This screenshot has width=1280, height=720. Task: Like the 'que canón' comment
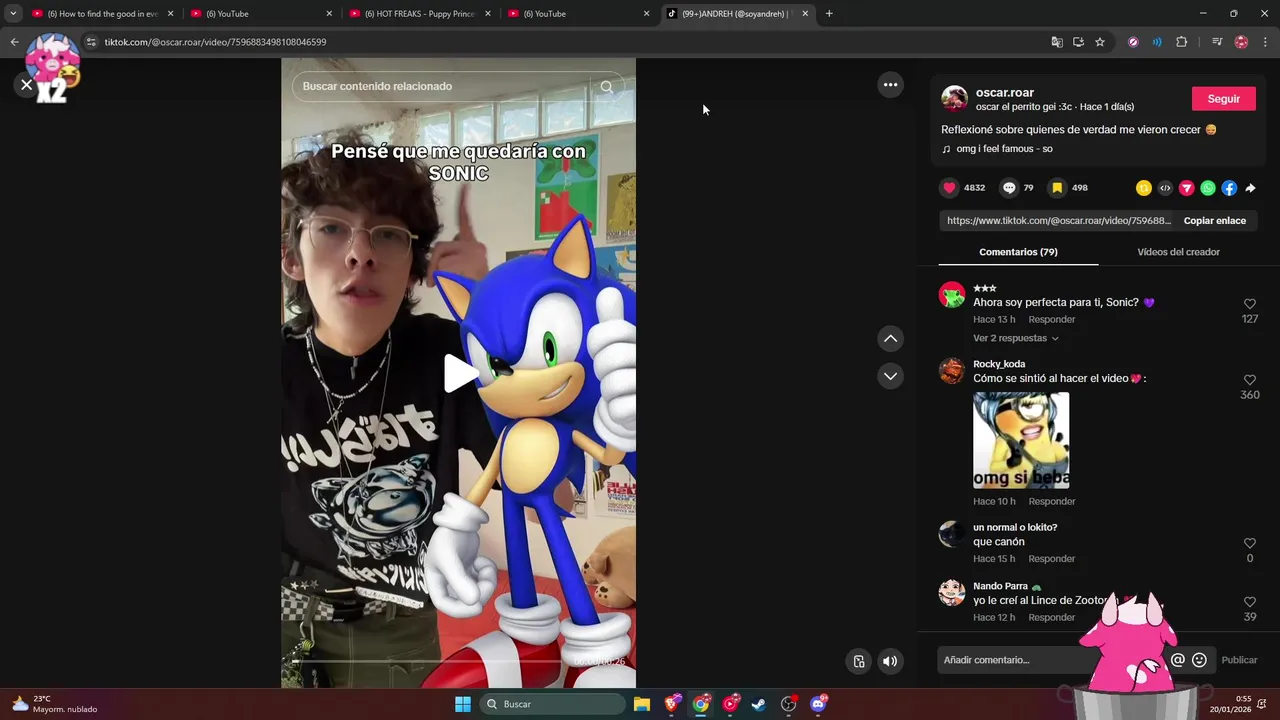tap(1249, 543)
